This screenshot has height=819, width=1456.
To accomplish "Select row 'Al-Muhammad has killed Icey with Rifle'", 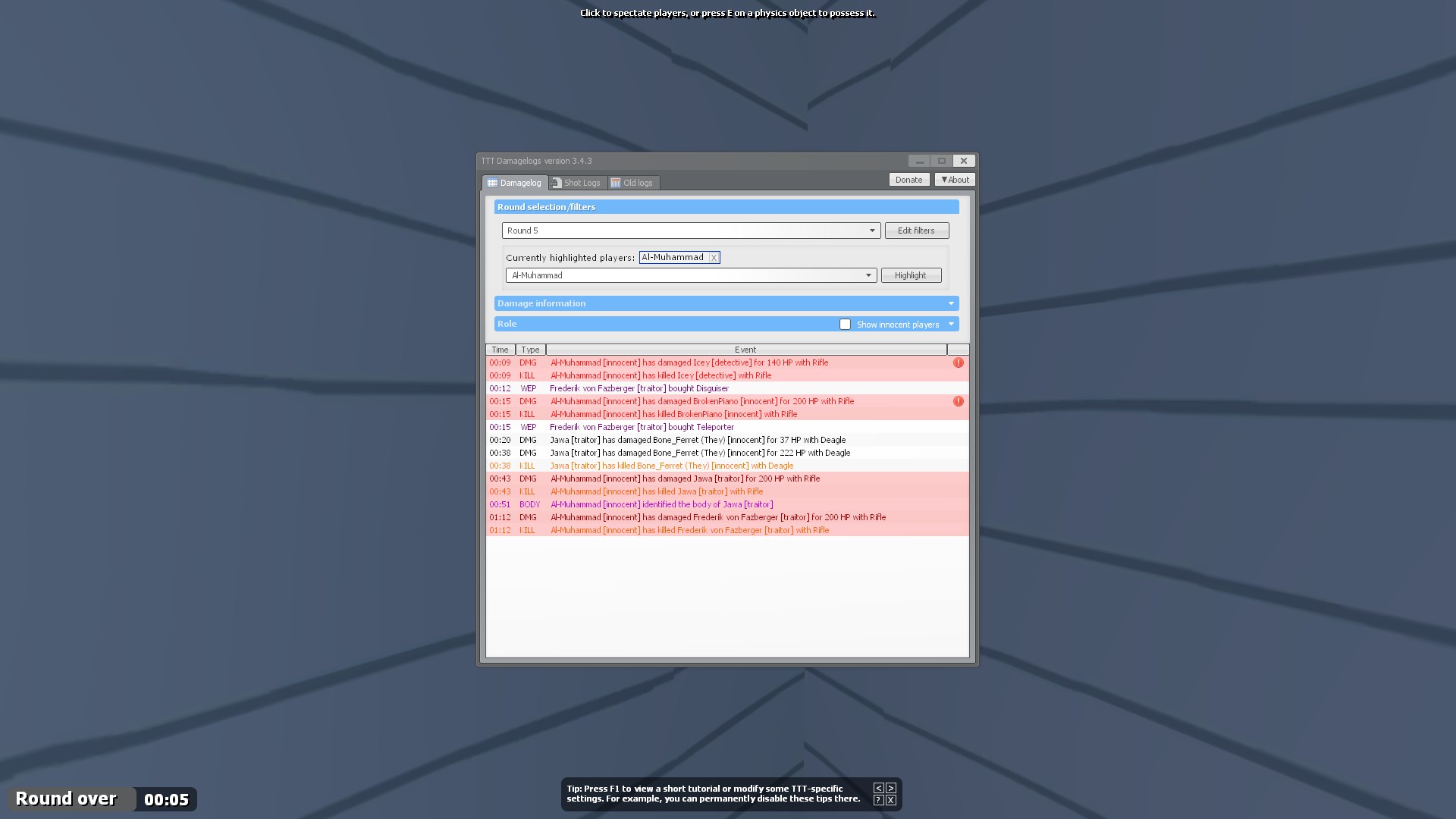I will 726,375.
